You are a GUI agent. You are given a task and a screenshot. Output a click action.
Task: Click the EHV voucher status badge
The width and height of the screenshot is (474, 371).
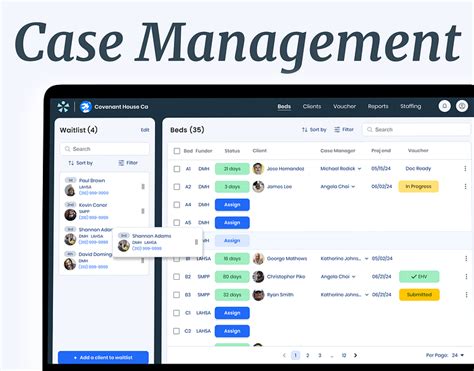tap(419, 277)
